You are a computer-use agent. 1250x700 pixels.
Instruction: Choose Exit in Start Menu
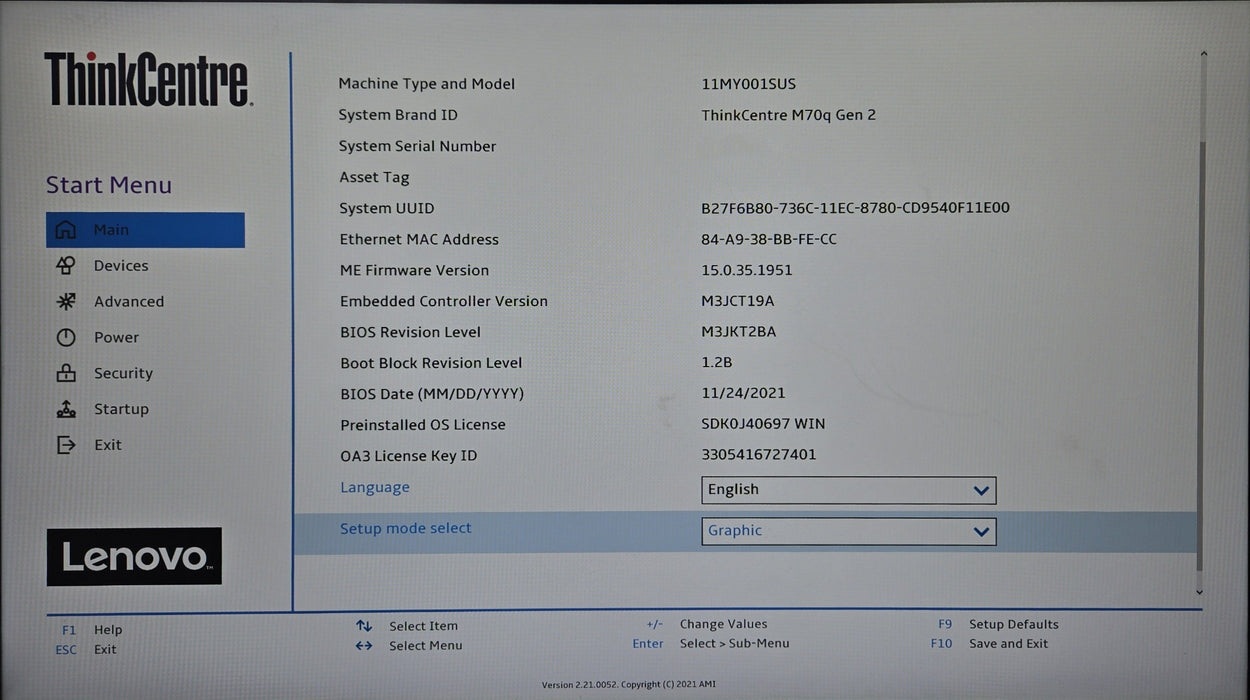pyautogui.click(x=108, y=445)
